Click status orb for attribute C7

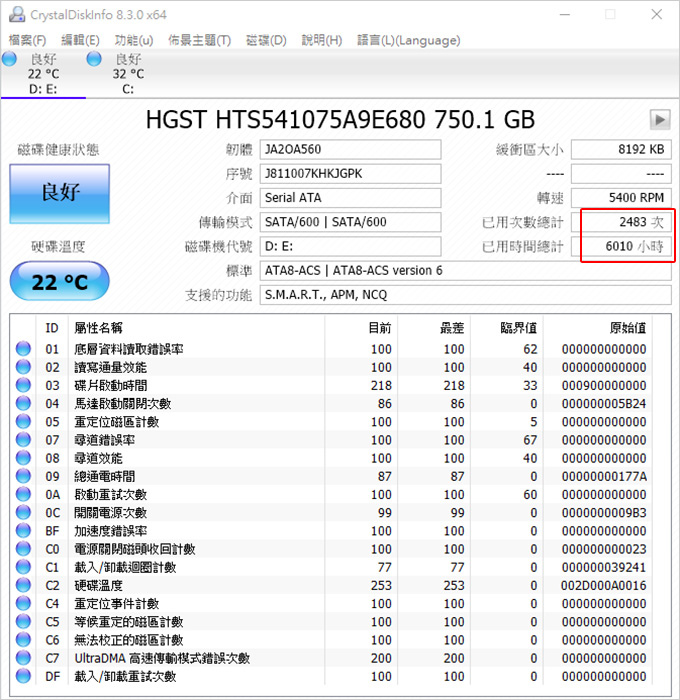coord(23,658)
